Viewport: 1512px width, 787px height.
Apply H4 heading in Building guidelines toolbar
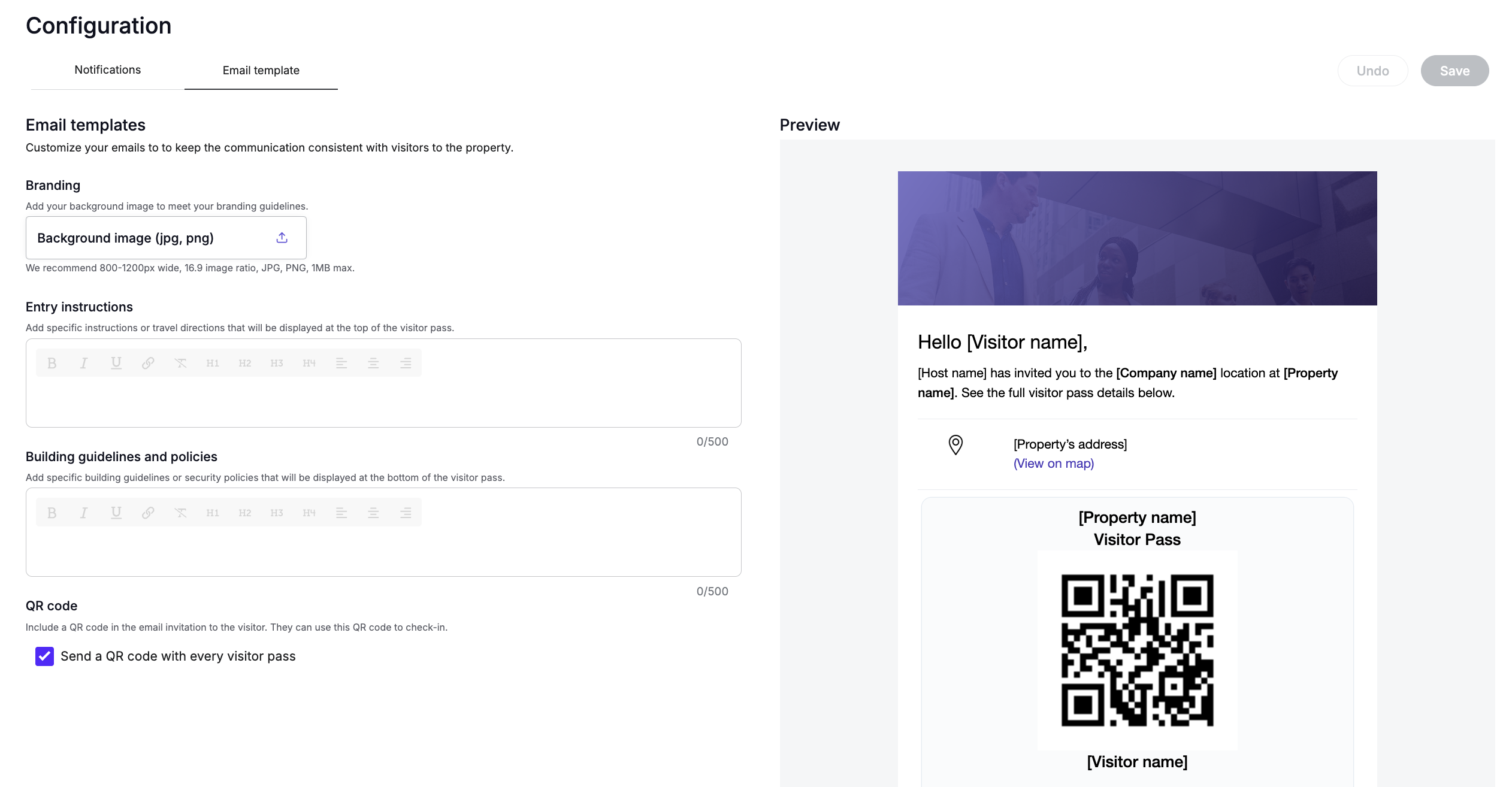[x=309, y=513]
